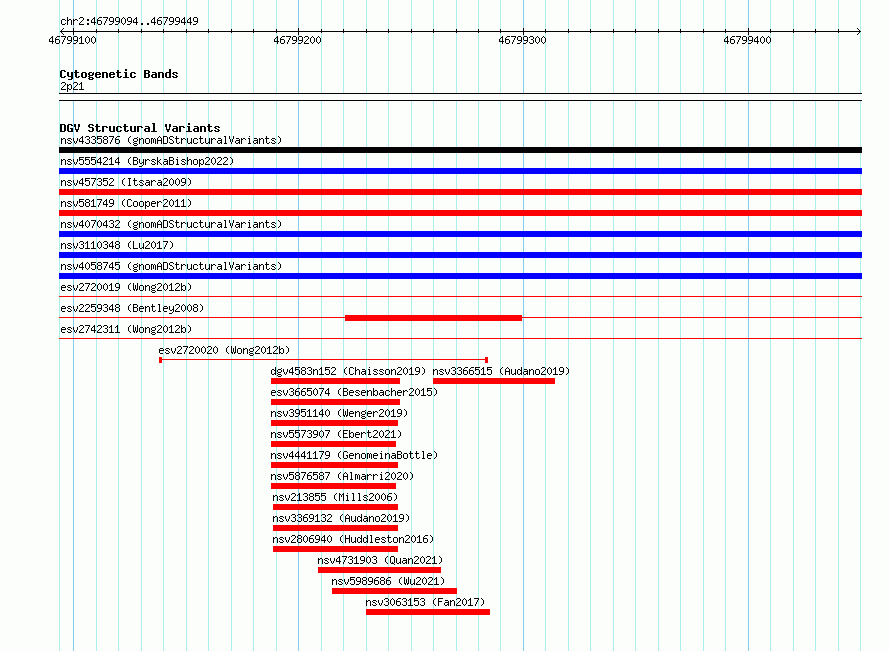The height and width of the screenshot is (651, 890).
Task: Click the DGV Structural Variants track title
Action: coord(140,128)
